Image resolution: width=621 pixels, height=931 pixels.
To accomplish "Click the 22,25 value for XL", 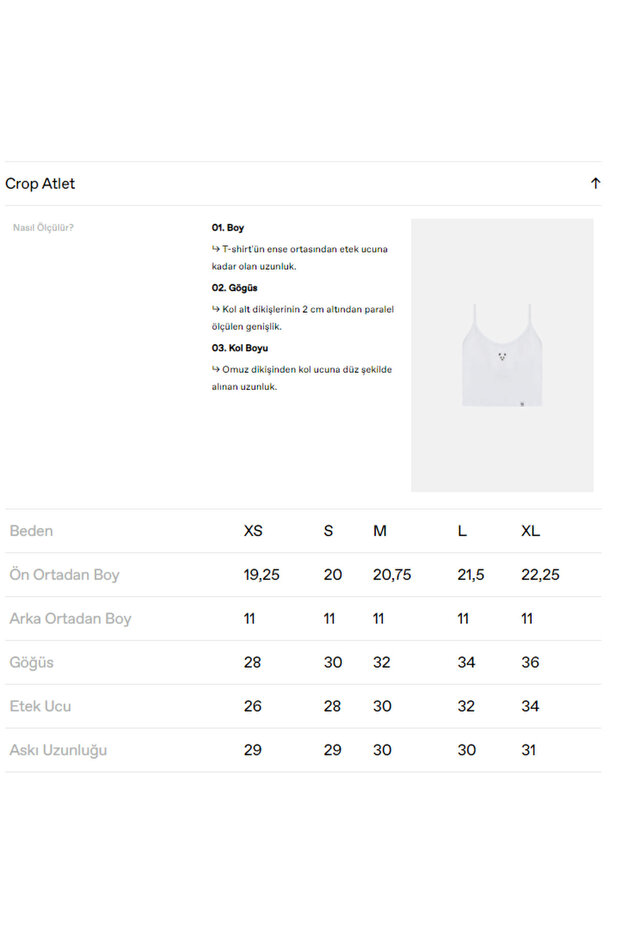I will pyautogui.click(x=540, y=575).
